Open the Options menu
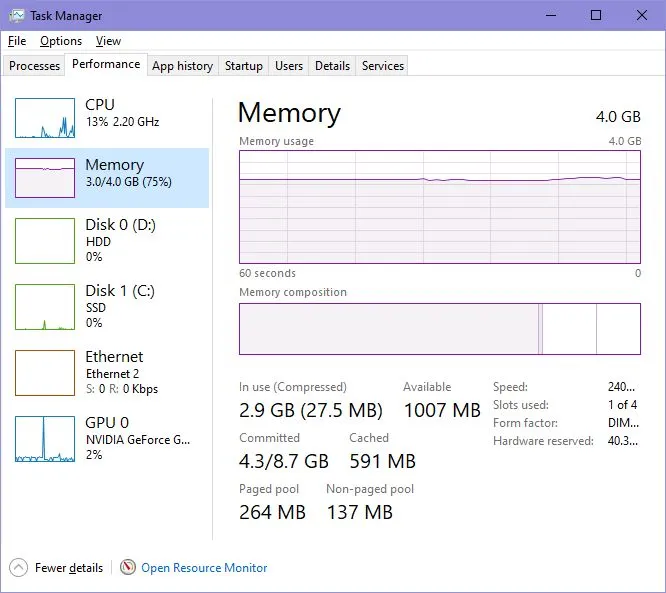This screenshot has width=666, height=593. pos(61,41)
